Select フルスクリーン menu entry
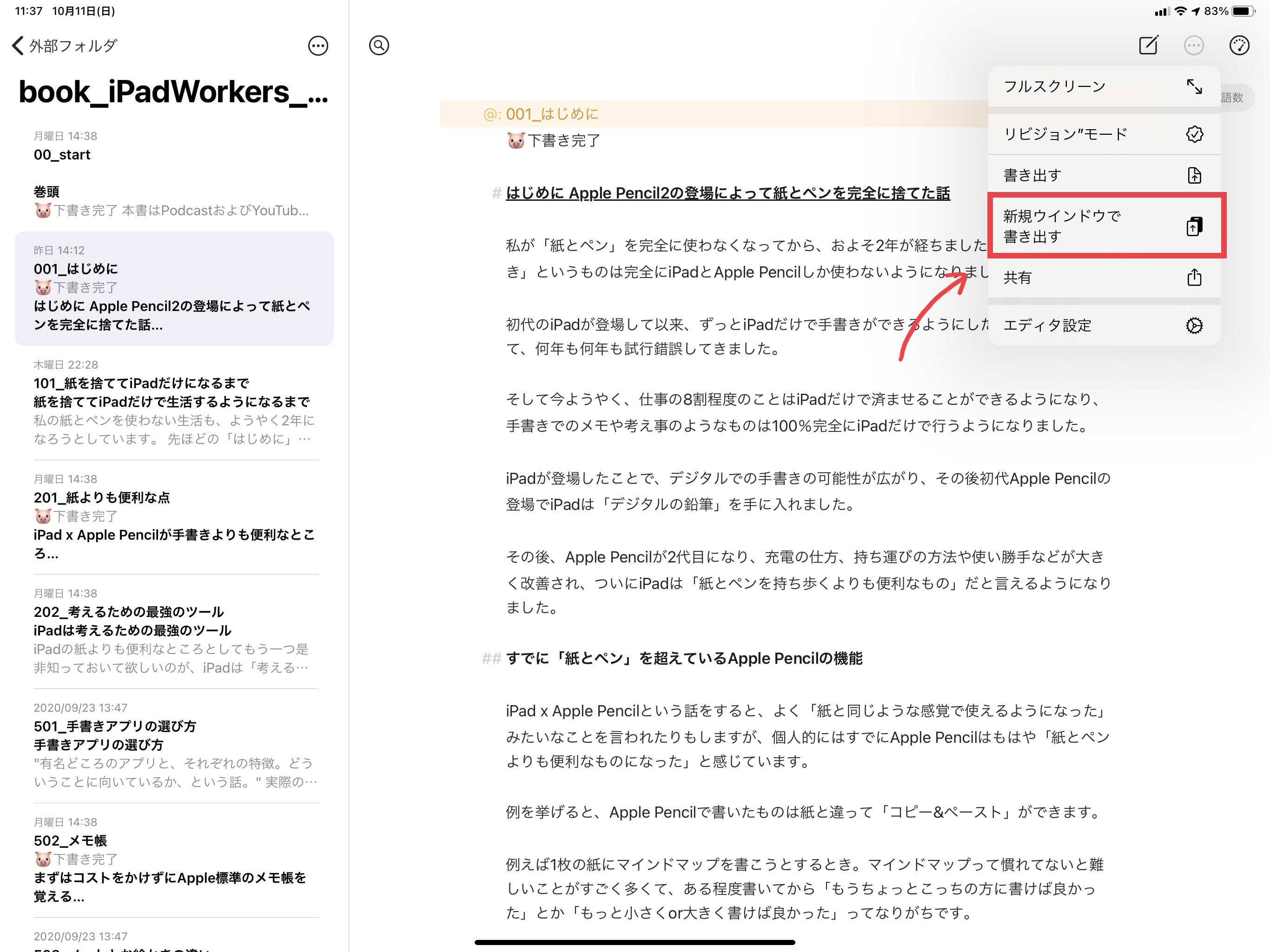This screenshot has height=952, width=1270. (x=1104, y=87)
